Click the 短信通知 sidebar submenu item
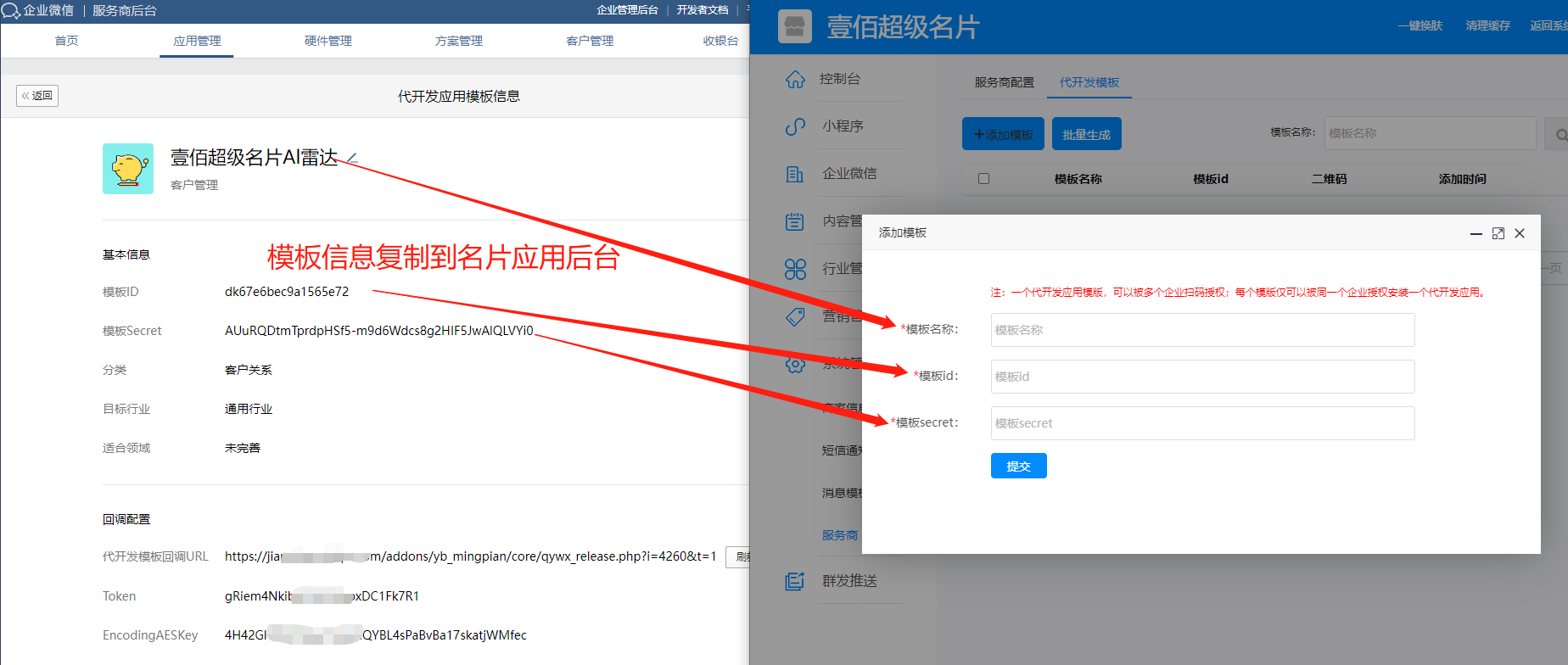 tap(842, 450)
